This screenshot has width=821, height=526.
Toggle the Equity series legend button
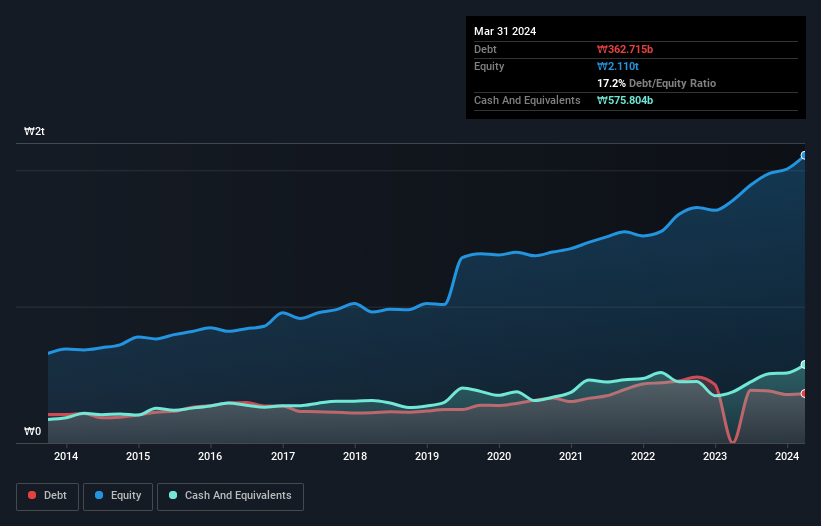click(118, 496)
